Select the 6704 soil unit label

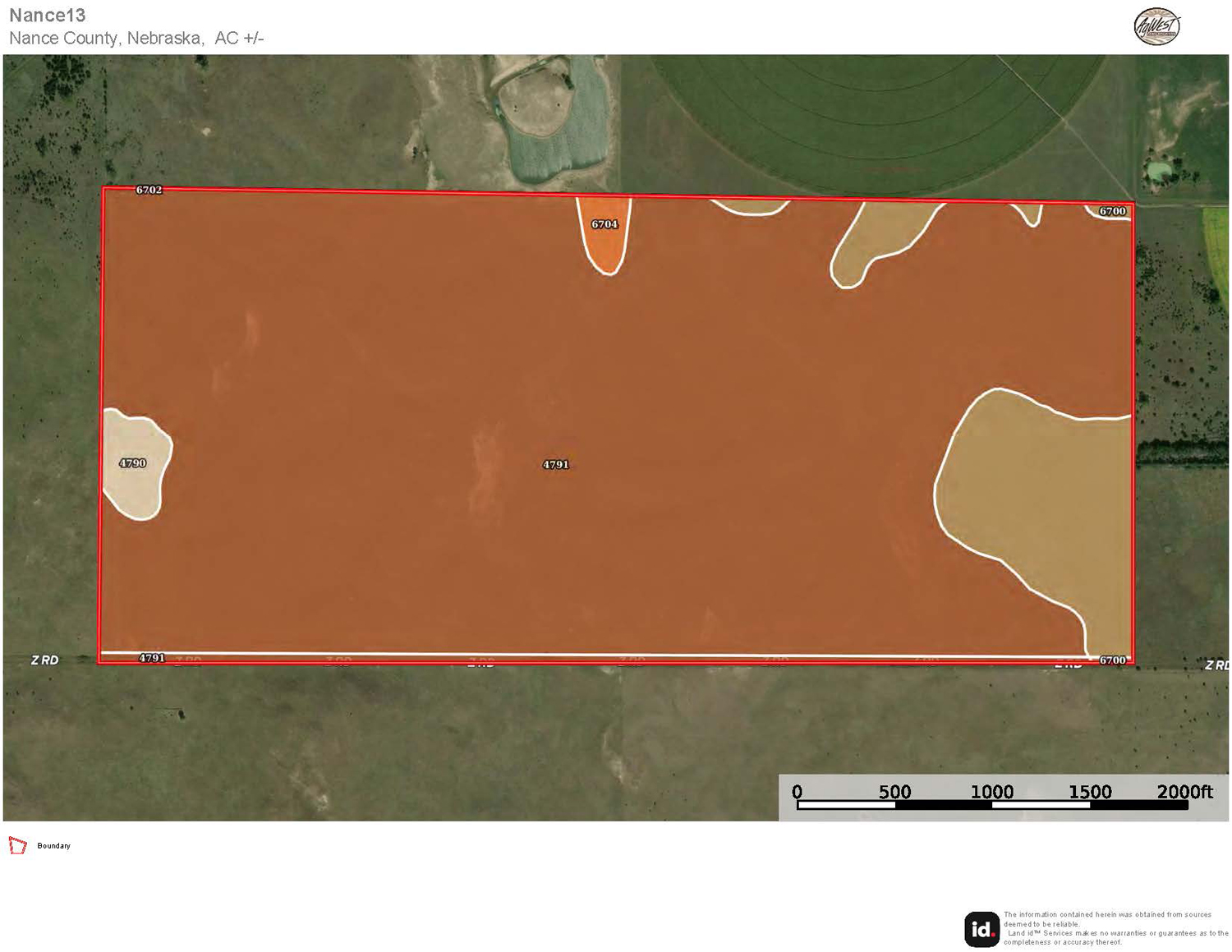[605, 224]
